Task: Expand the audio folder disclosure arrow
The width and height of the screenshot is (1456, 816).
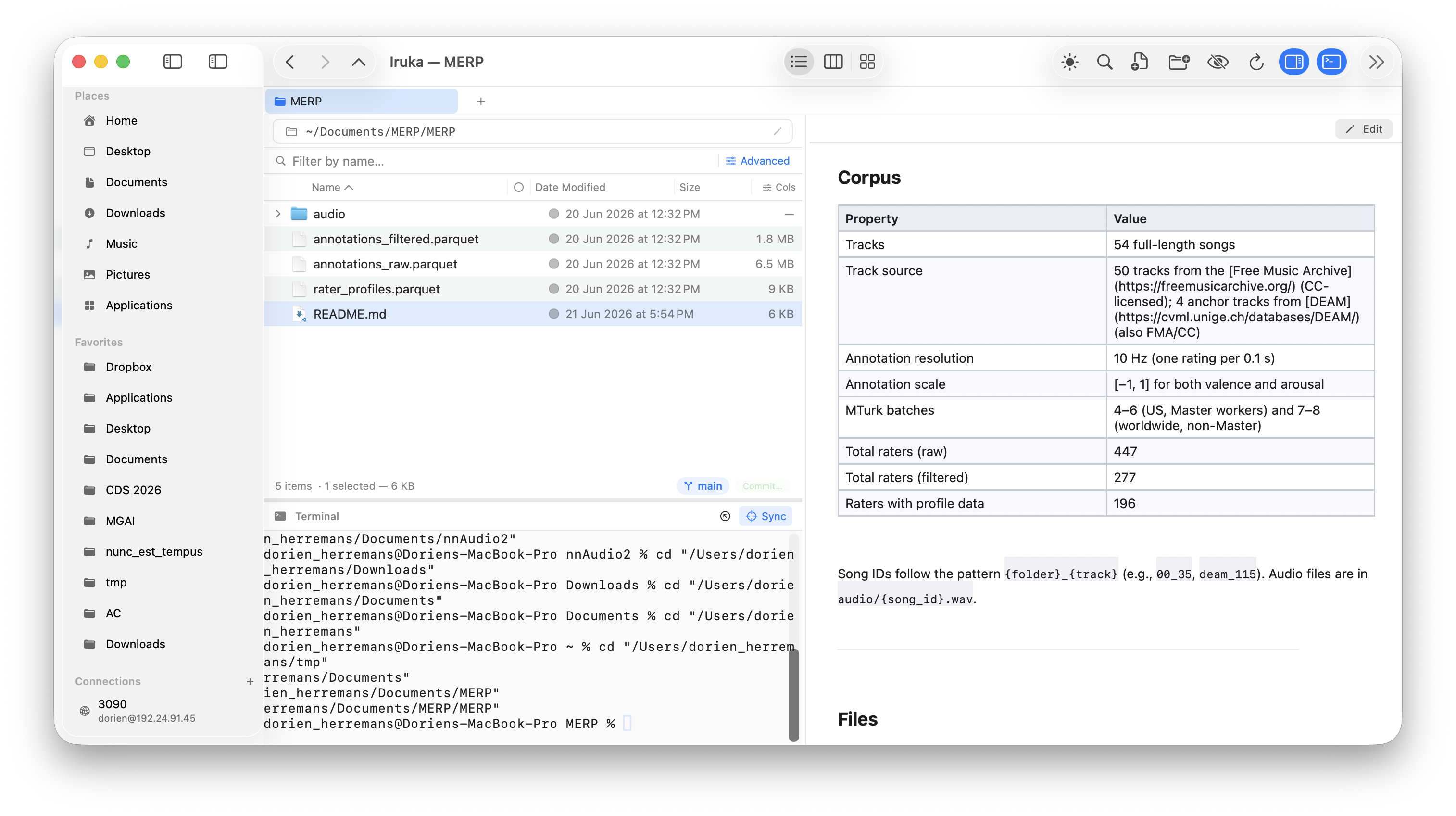Action: click(277, 214)
